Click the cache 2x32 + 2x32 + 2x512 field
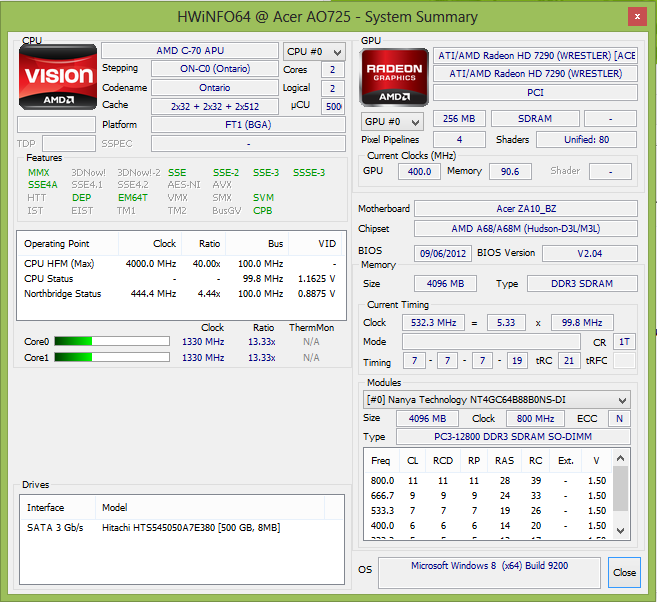Viewport: 657px width, 602px height. coord(215,106)
